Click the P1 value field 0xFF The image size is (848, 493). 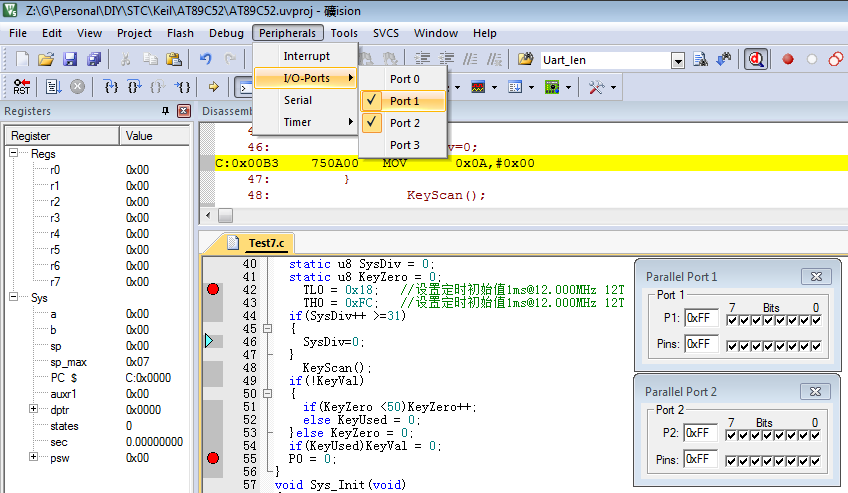pyautogui.click(x=701, y=318)
